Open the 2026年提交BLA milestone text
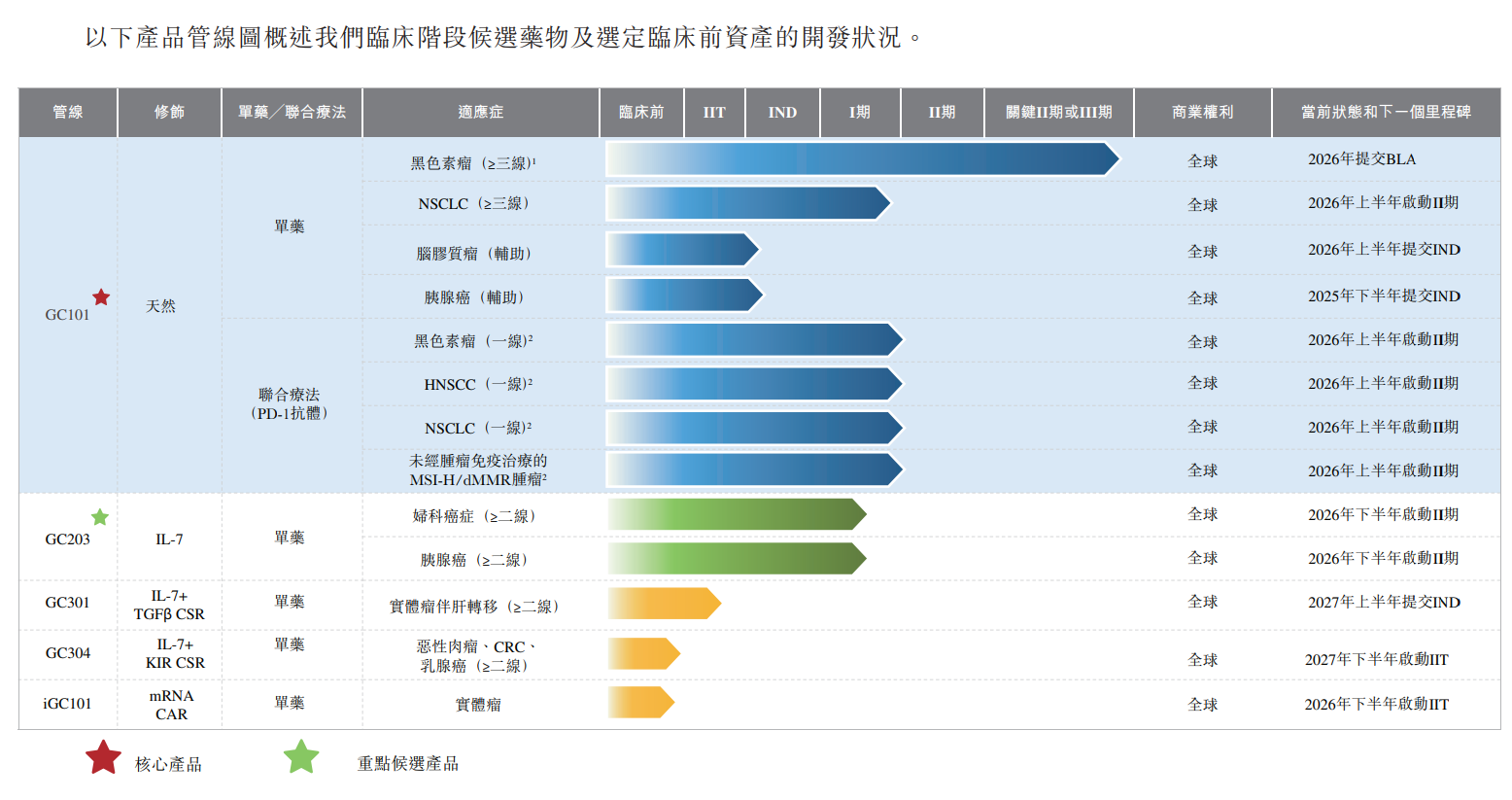Screen dimensions: 1512x800 click(1361, 159)
